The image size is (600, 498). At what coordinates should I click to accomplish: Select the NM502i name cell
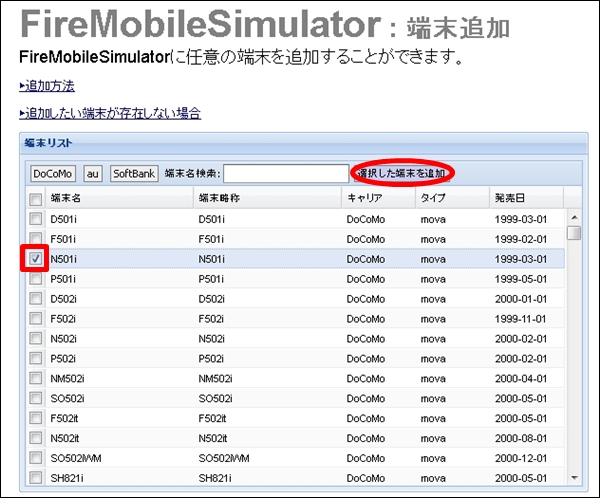[x=67, y=379]
